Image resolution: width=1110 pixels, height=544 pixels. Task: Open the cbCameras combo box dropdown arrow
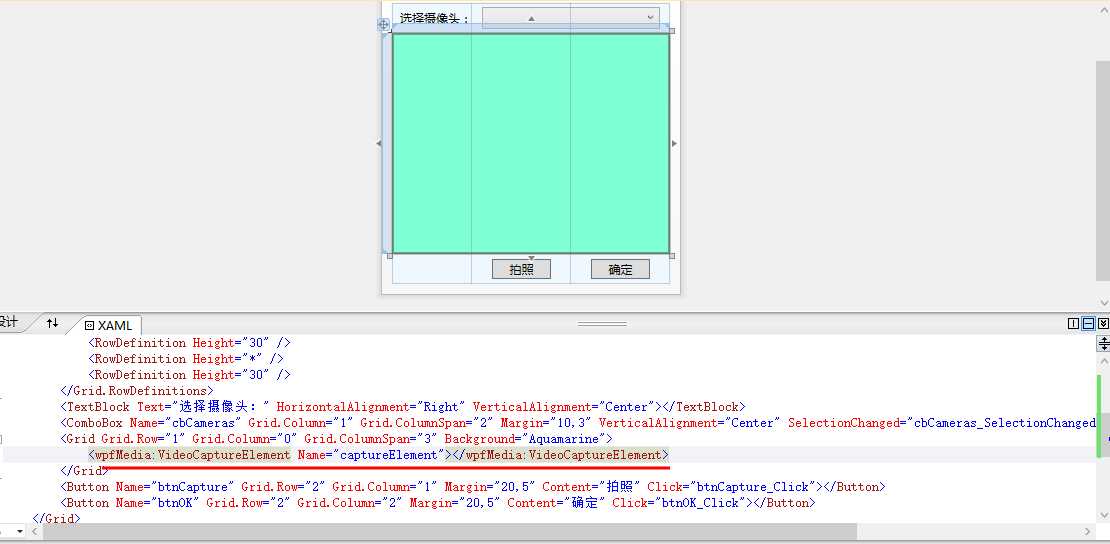click(x=651, y=18)
